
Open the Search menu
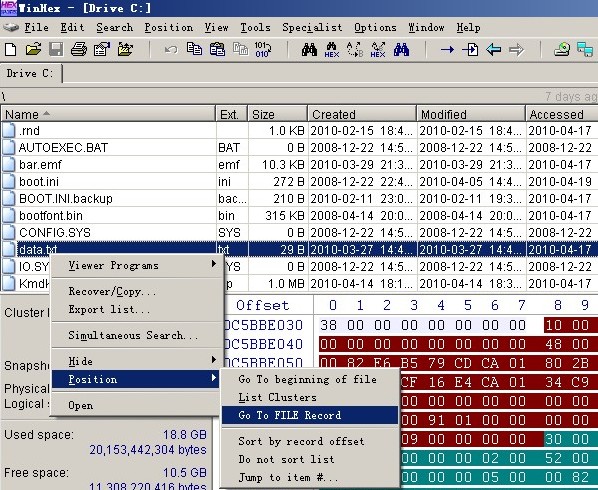(114, 27)
